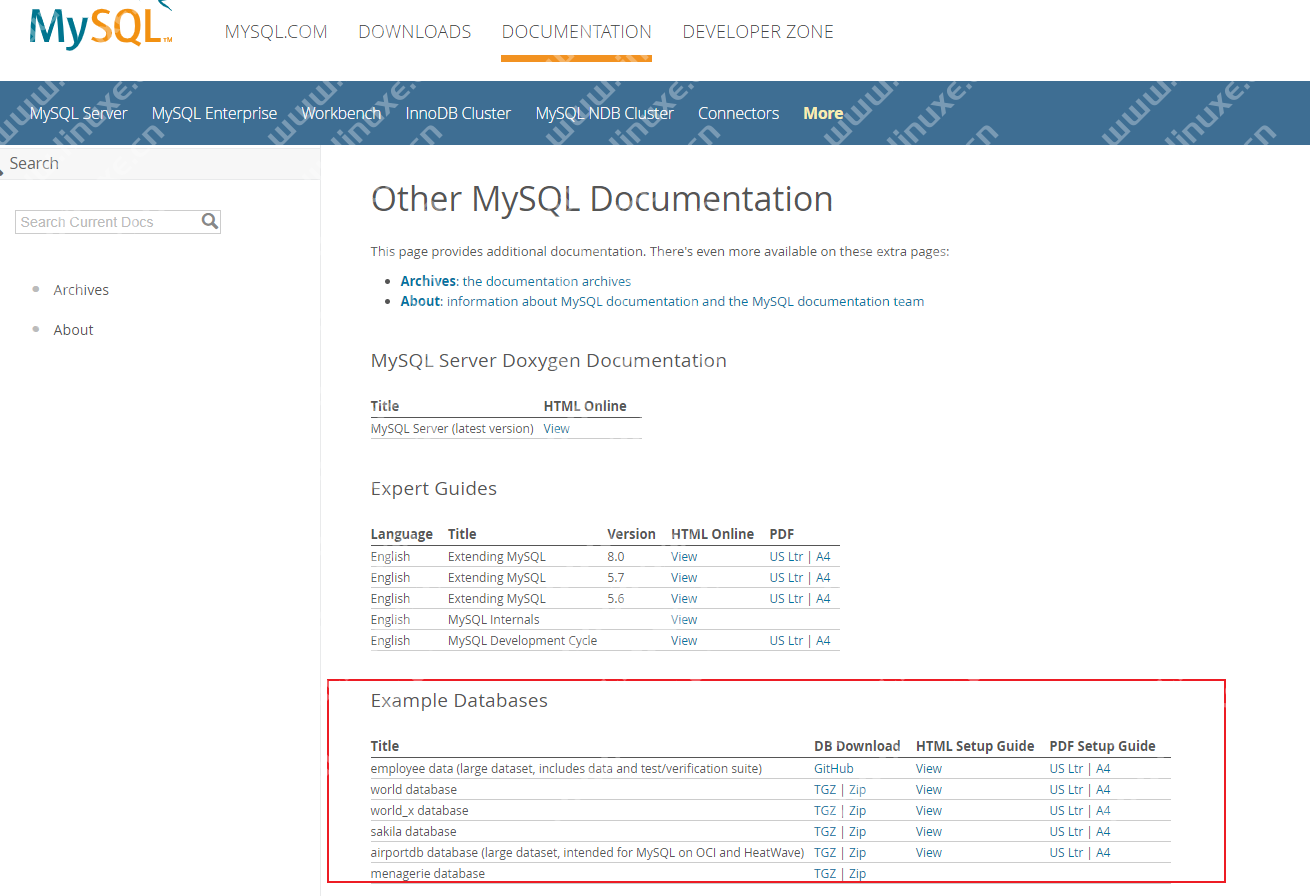This screenshot has height=896, width=1310.
Task: Expand the More navigation menu
Action: 823,113
